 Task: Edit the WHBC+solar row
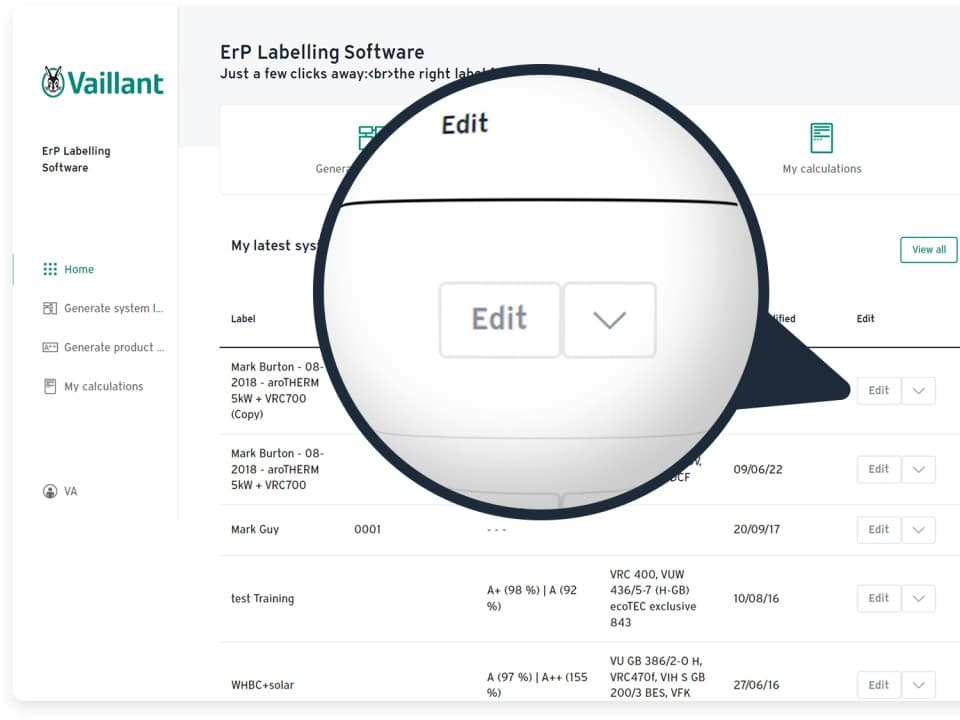pyautogui.click(x=878, y=685)
